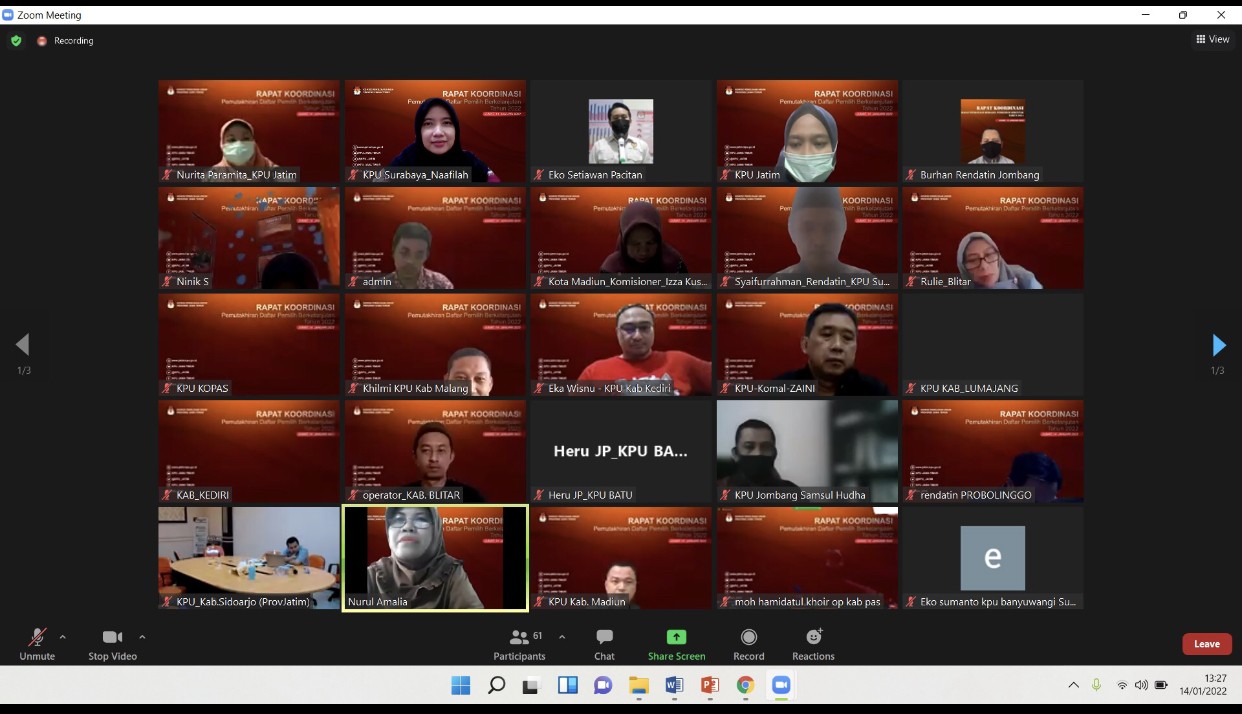The image size is (1242, 714).
Task: Unmute the microphone
Action: coord(37,644)
